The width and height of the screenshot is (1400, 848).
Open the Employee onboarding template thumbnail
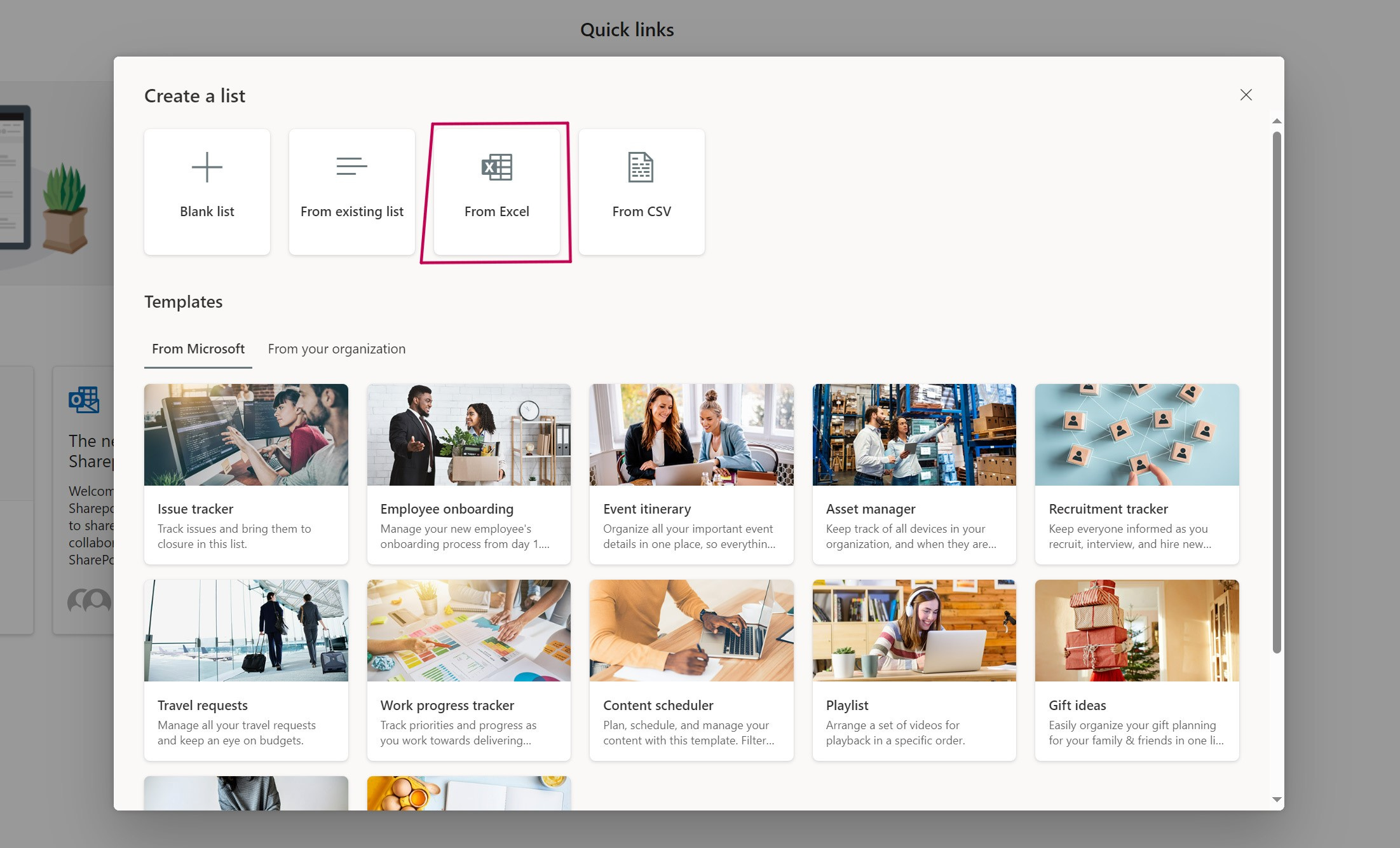[469, 435]
